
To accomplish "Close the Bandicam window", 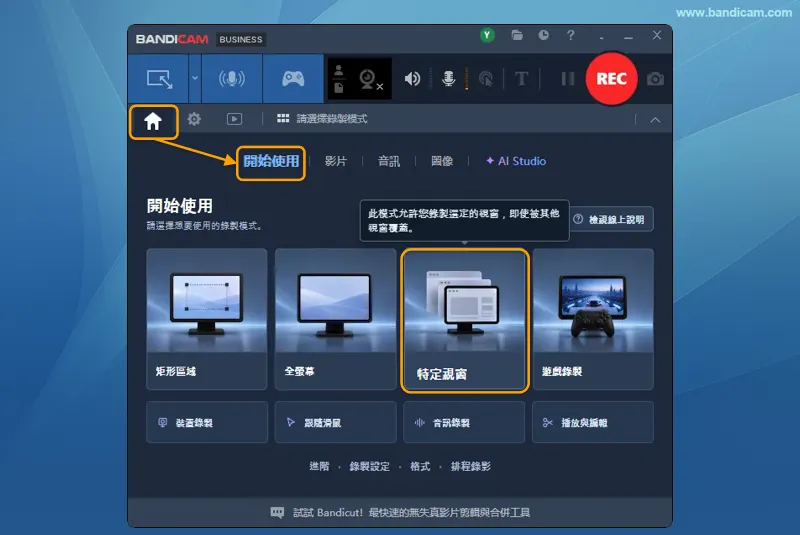I will [x=657, y=35].
